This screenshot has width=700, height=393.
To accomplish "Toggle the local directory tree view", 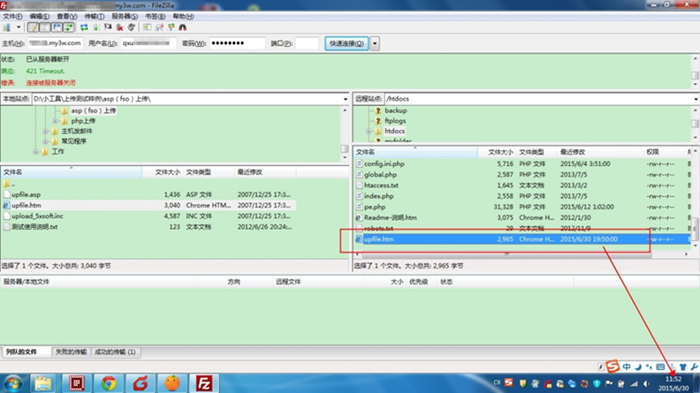I will [45, 28].
